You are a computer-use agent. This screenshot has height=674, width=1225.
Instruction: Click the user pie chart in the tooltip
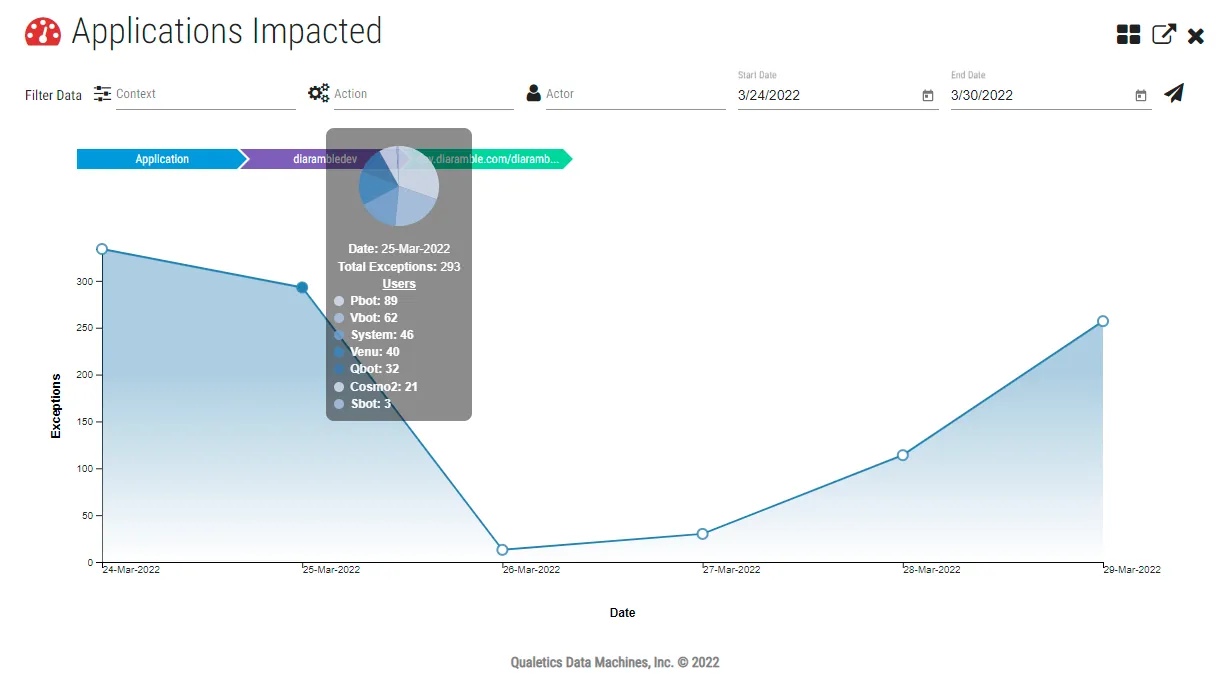click(x=398, y=186)
